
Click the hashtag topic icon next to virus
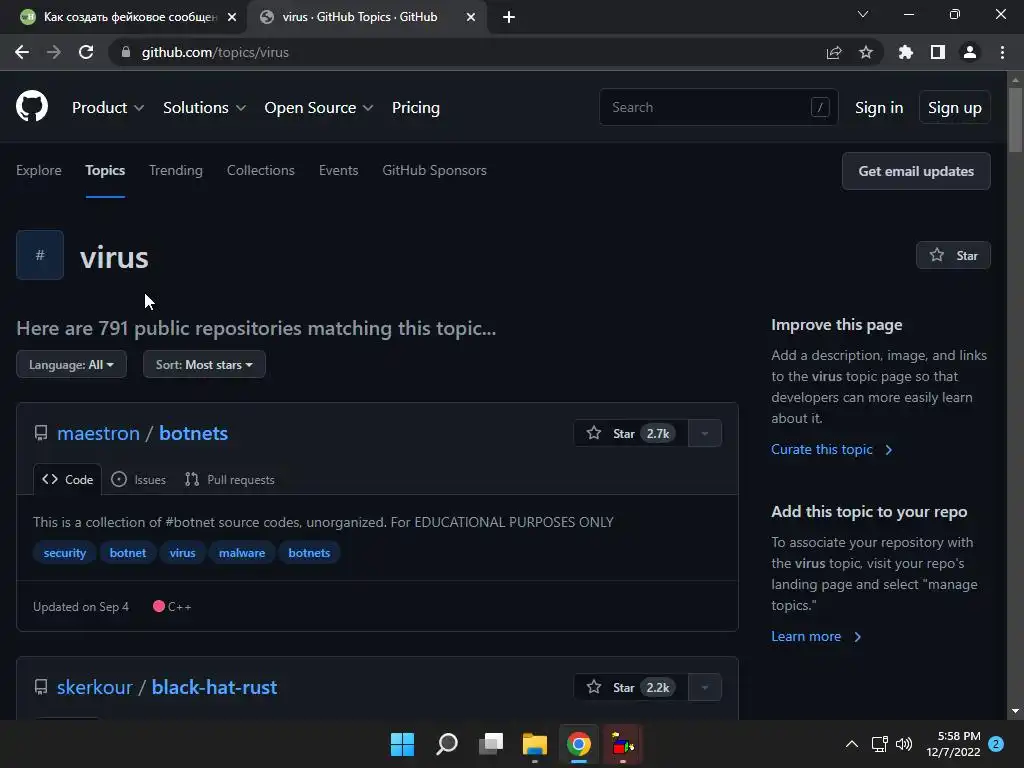(x=40, y=255)
